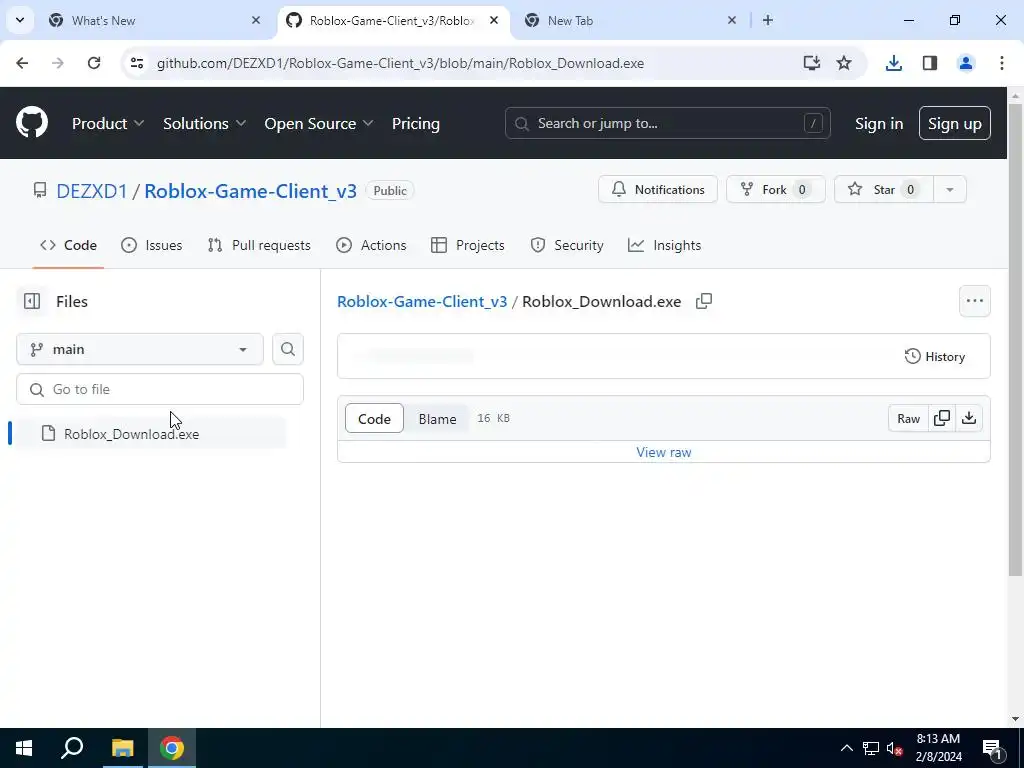Open site information icon in address bar
Viewport: 1024px width, 768px height.
[136, 63]
